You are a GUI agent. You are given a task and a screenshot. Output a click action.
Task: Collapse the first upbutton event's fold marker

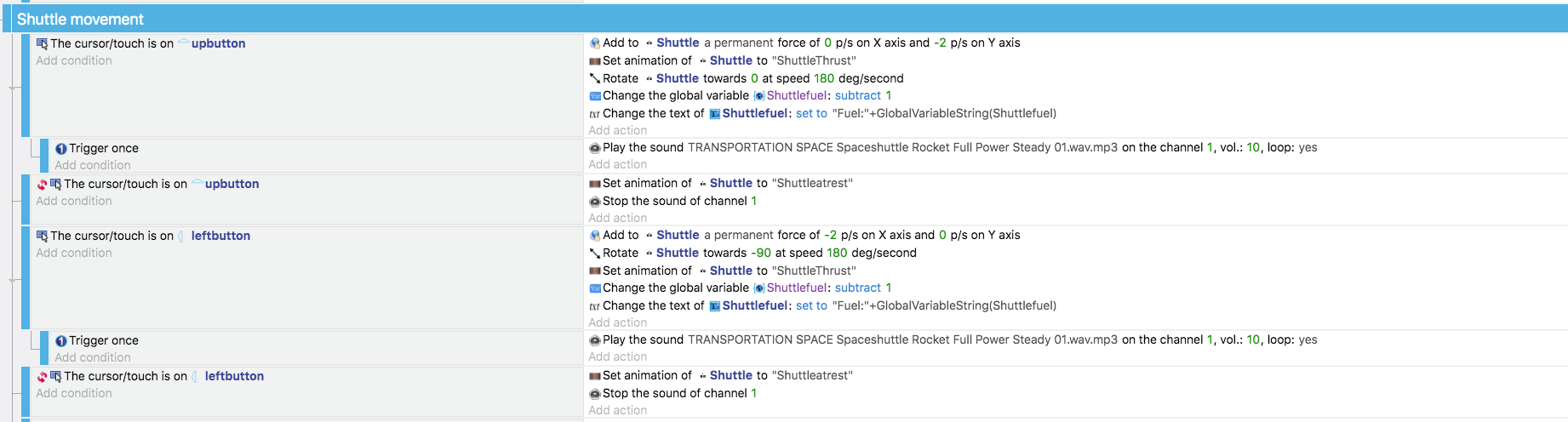[x=12, y=88]
